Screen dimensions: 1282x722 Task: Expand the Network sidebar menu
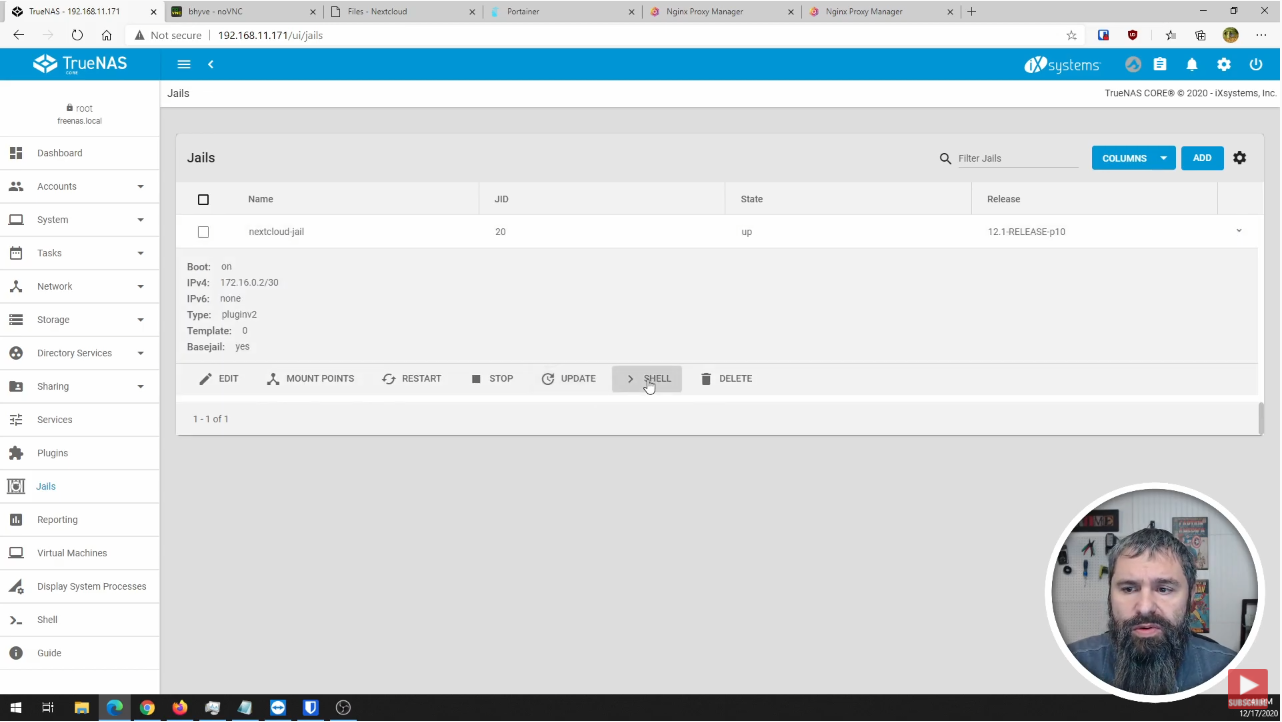point(80,286)
